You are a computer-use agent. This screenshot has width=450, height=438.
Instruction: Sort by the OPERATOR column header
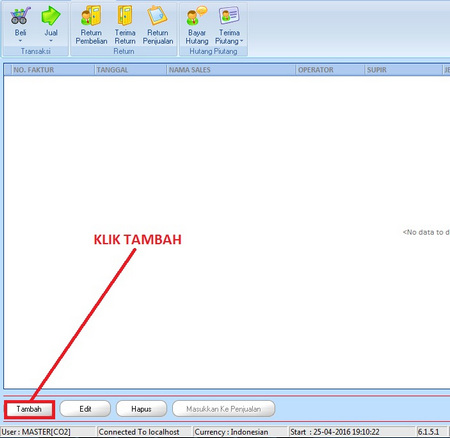330,70
